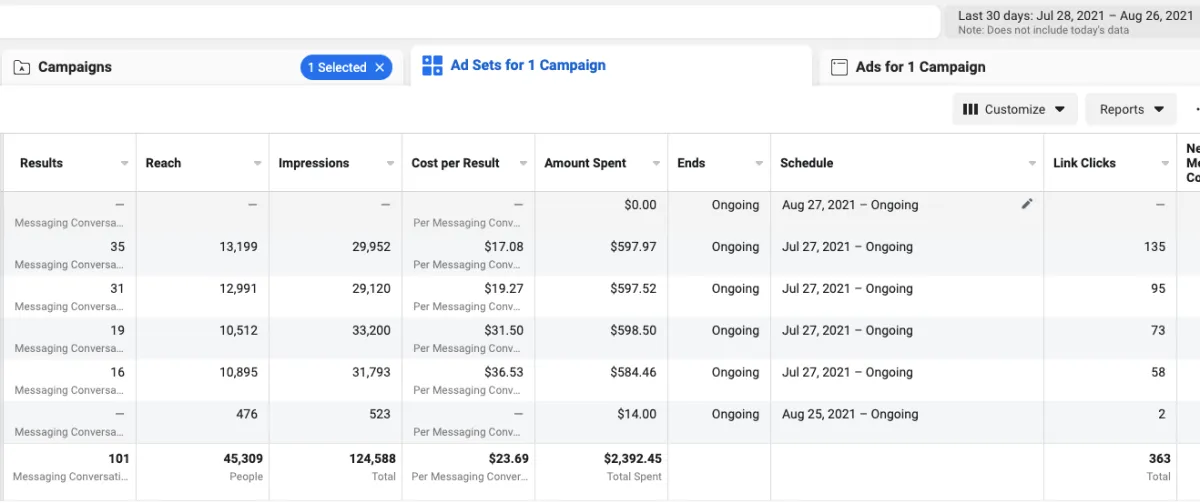Open the Customize dropdown button

point(1015,110)
